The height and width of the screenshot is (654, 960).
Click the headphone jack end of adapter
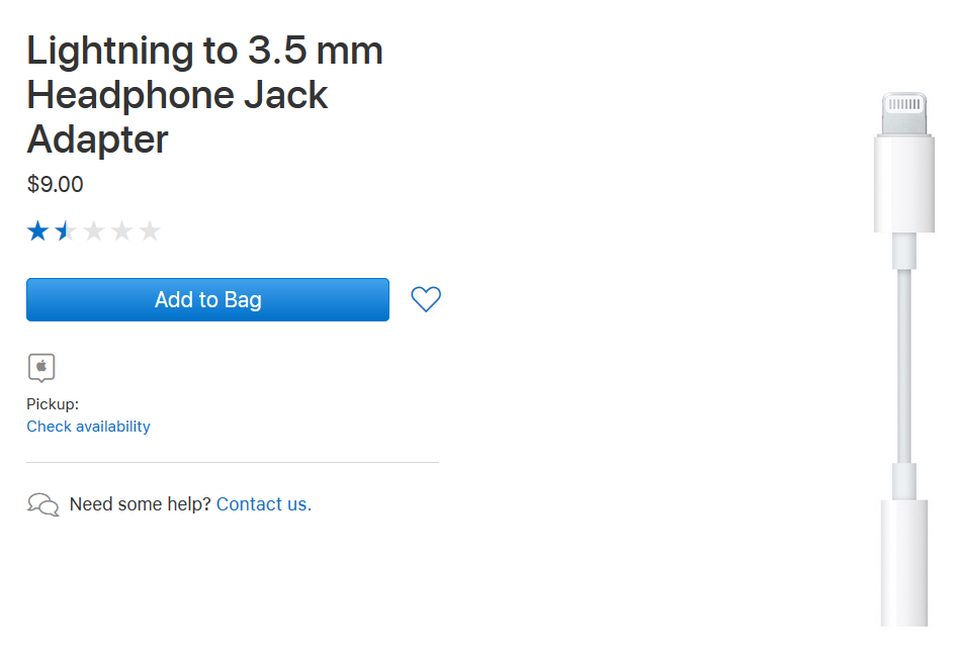[904, 565]
